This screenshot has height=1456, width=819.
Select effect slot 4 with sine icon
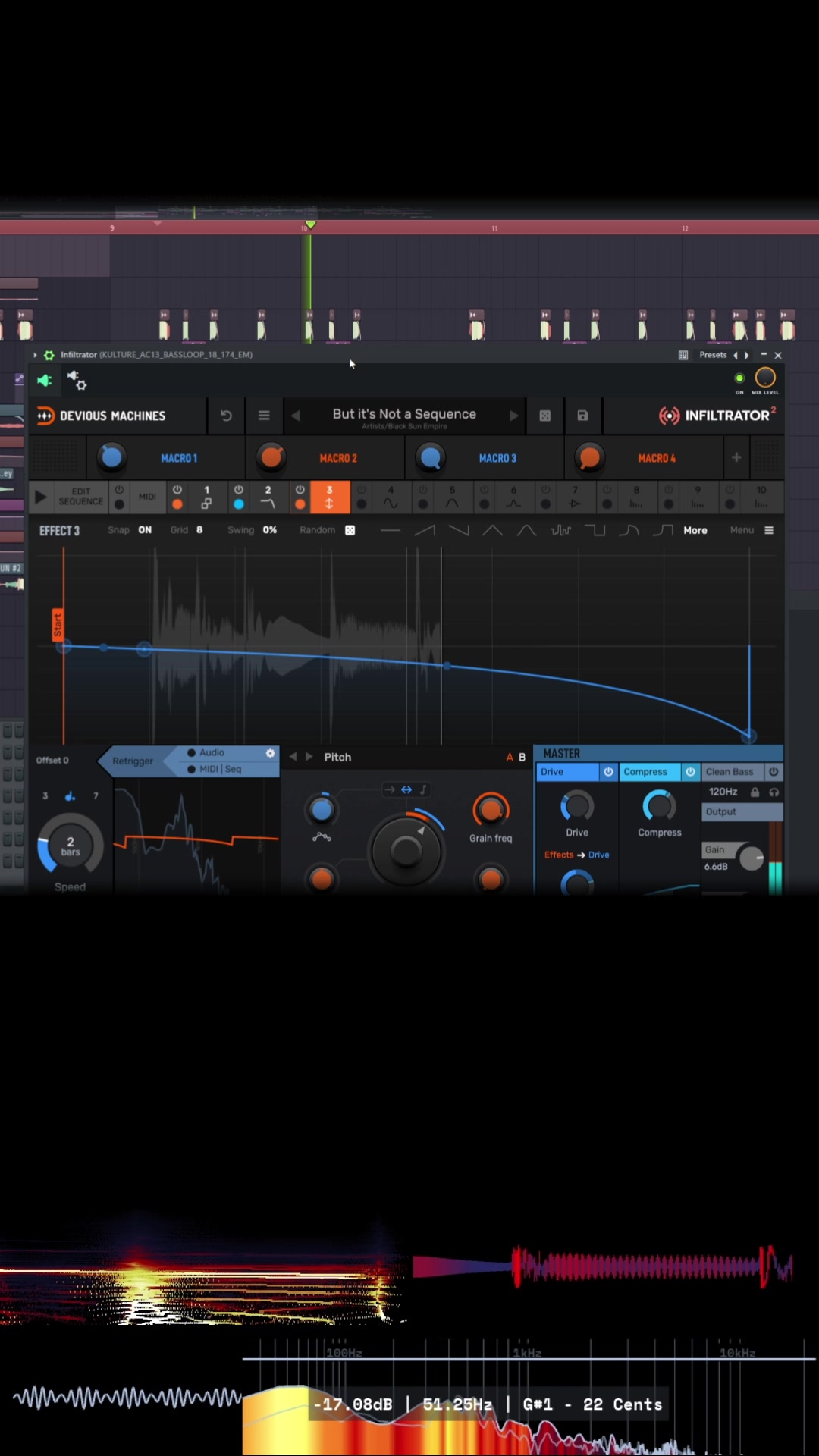391,497
